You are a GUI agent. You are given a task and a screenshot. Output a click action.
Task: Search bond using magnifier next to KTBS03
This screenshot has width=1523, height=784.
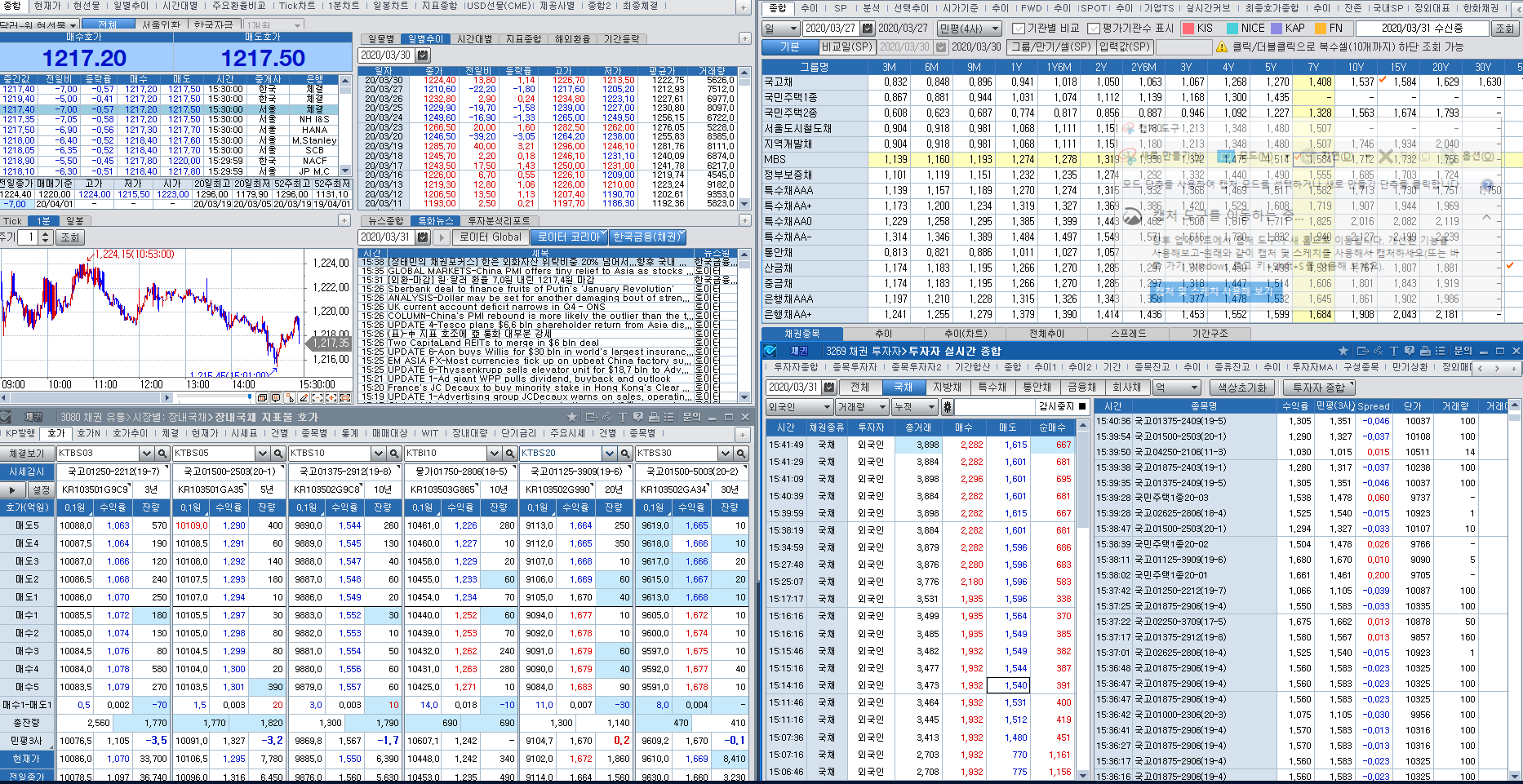[162, 454]
